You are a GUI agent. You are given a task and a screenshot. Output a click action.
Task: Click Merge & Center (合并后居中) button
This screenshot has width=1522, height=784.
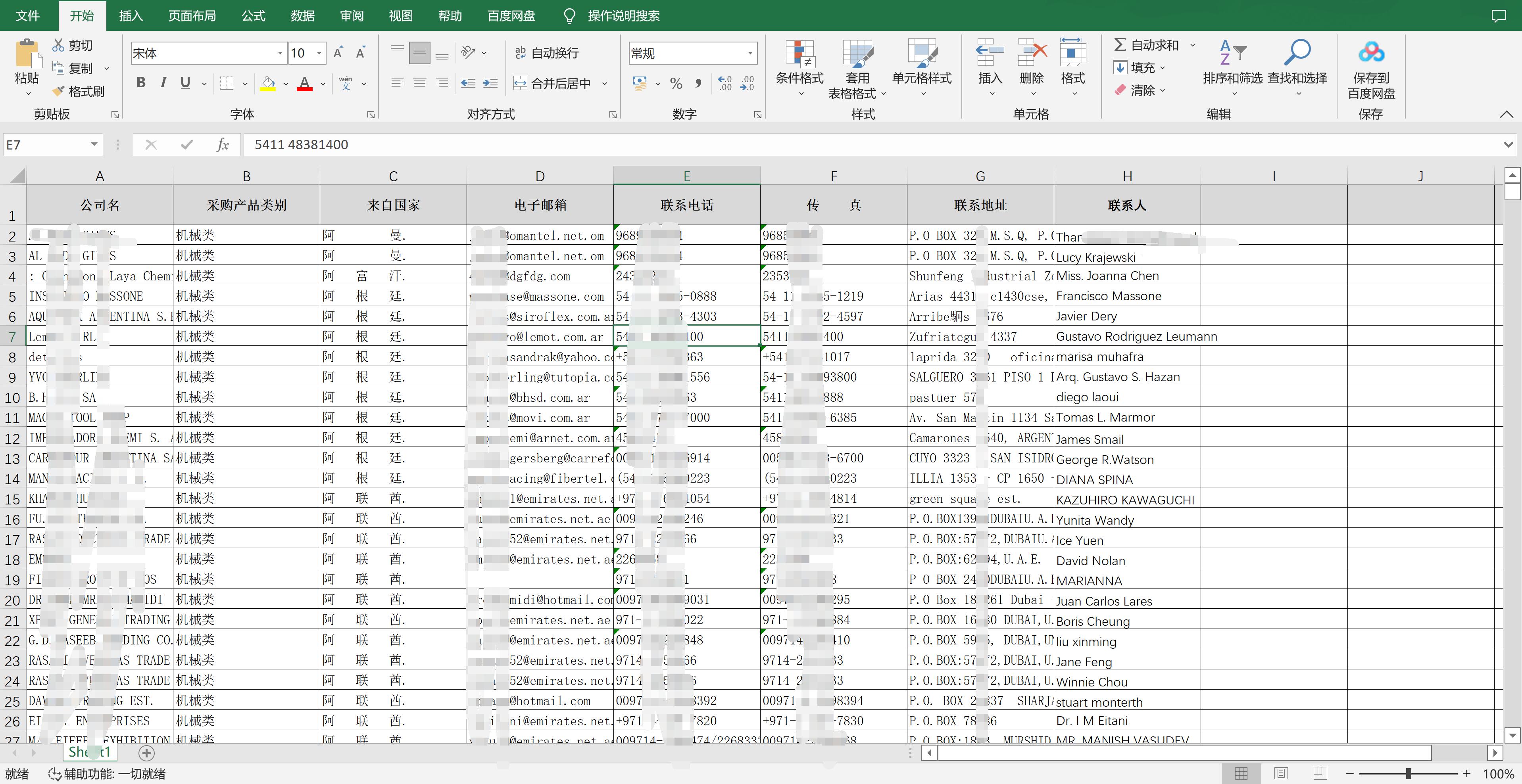552,83
